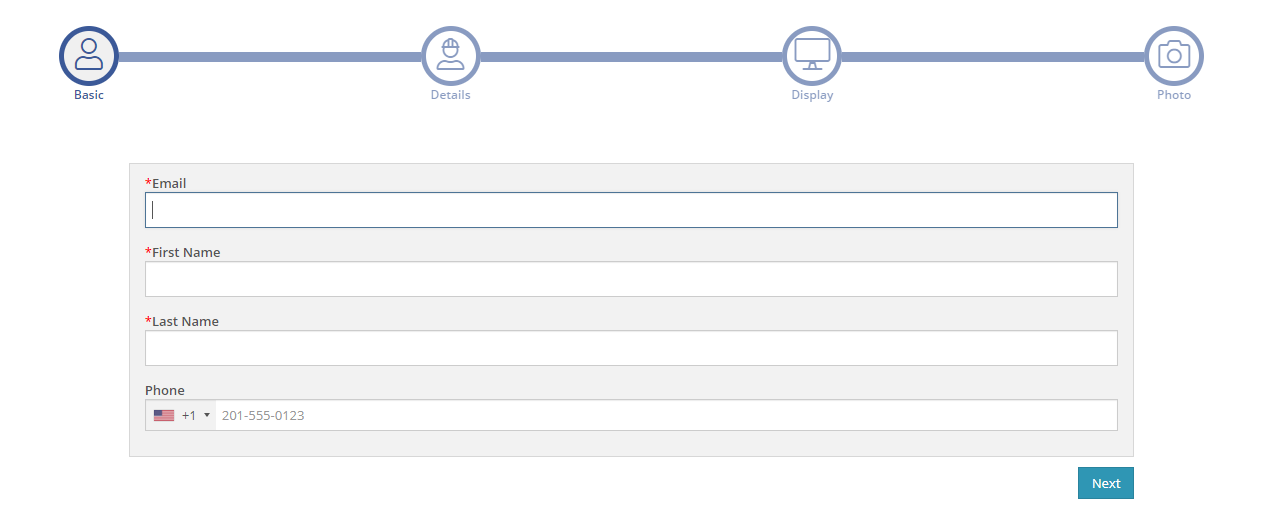Select the Photo step label
The image size is (1262, 519).
click(1174, 95)
